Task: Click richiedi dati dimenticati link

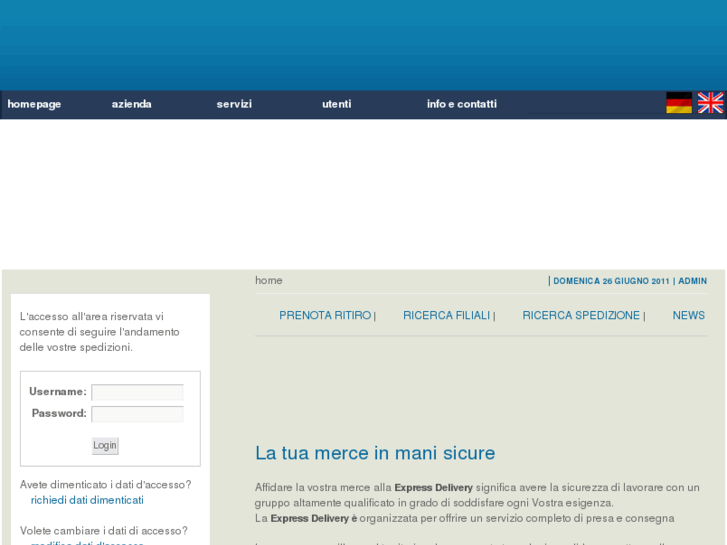Action: [87, 500]
